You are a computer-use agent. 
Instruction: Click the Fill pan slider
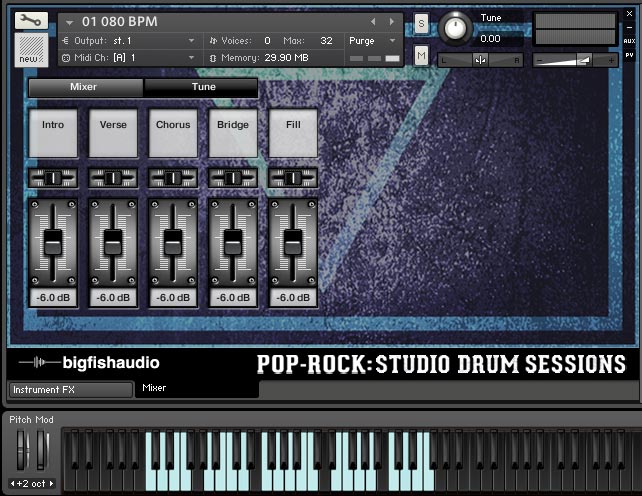click(293, 178)
